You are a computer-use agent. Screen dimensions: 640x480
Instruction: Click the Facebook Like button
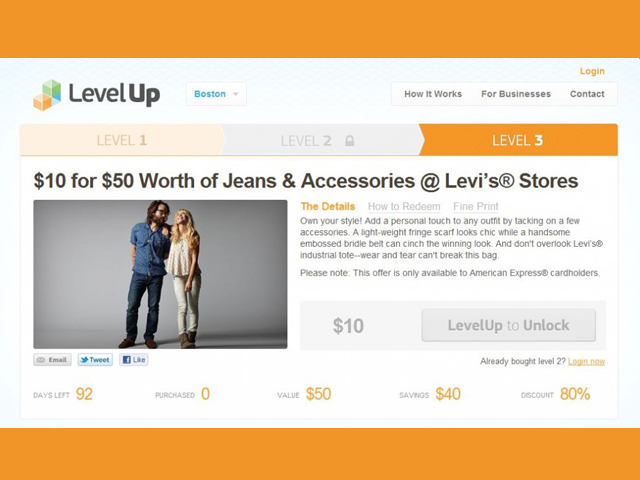(134, 360)
